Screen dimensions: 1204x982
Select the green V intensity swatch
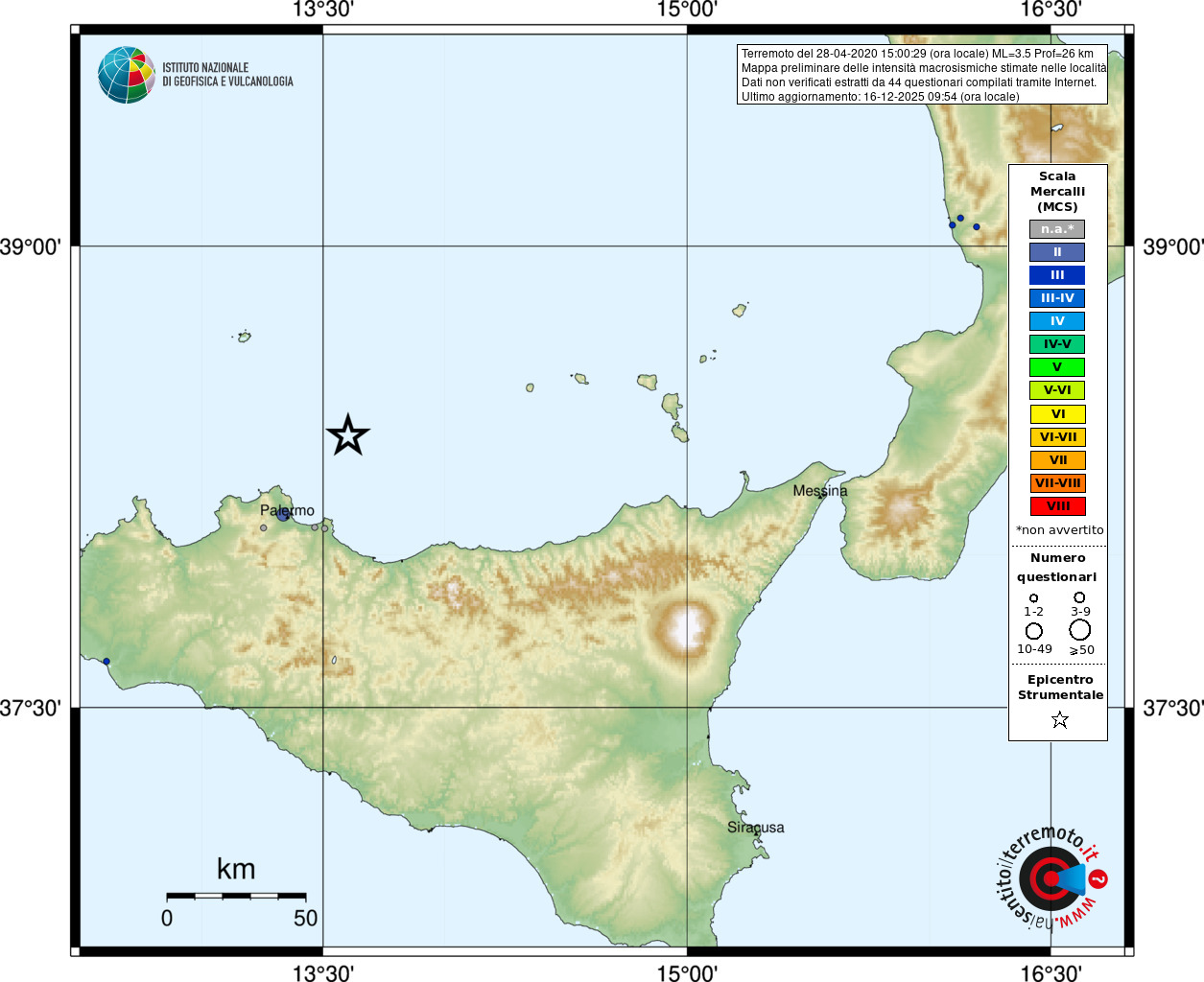1057,367
